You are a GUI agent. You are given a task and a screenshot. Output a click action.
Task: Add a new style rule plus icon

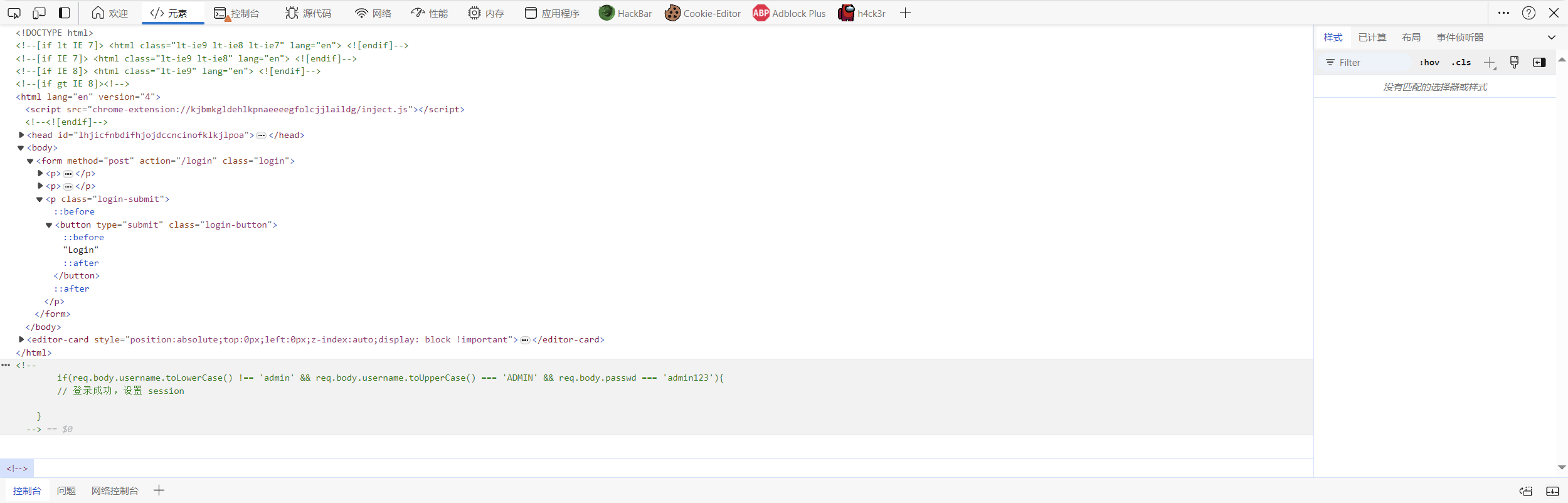coord(1490,62)
